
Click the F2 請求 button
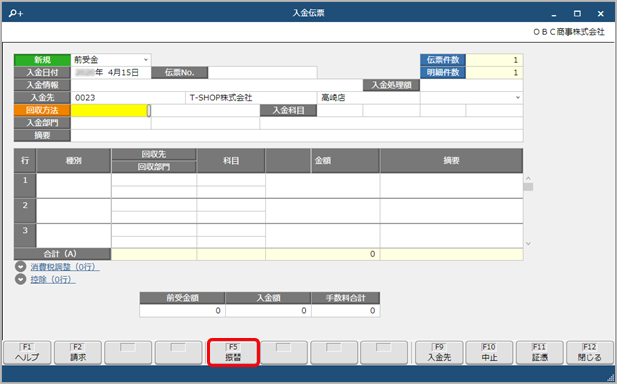(x=78, y=353)
